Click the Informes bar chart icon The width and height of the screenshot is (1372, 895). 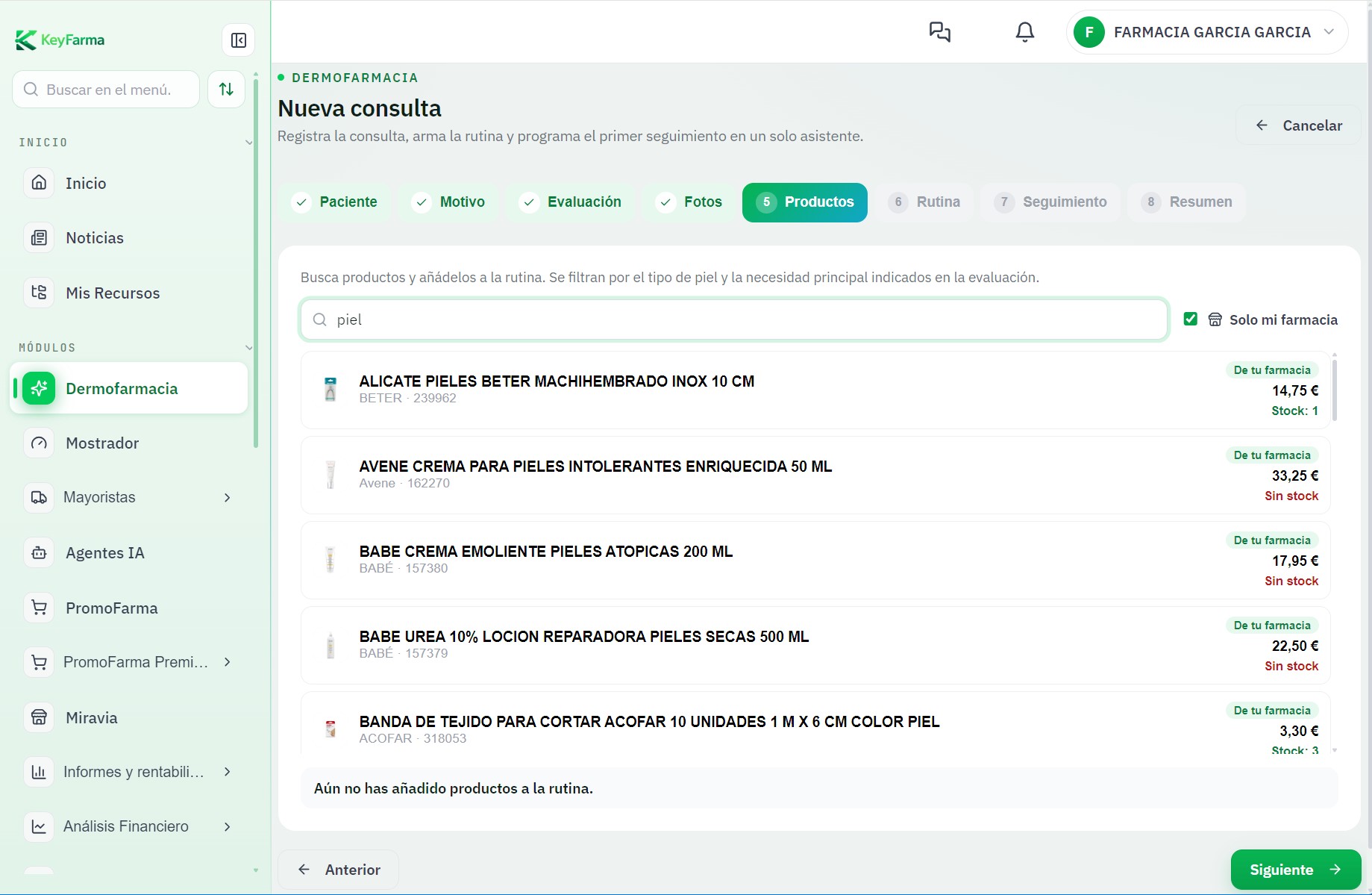[39, 772]
